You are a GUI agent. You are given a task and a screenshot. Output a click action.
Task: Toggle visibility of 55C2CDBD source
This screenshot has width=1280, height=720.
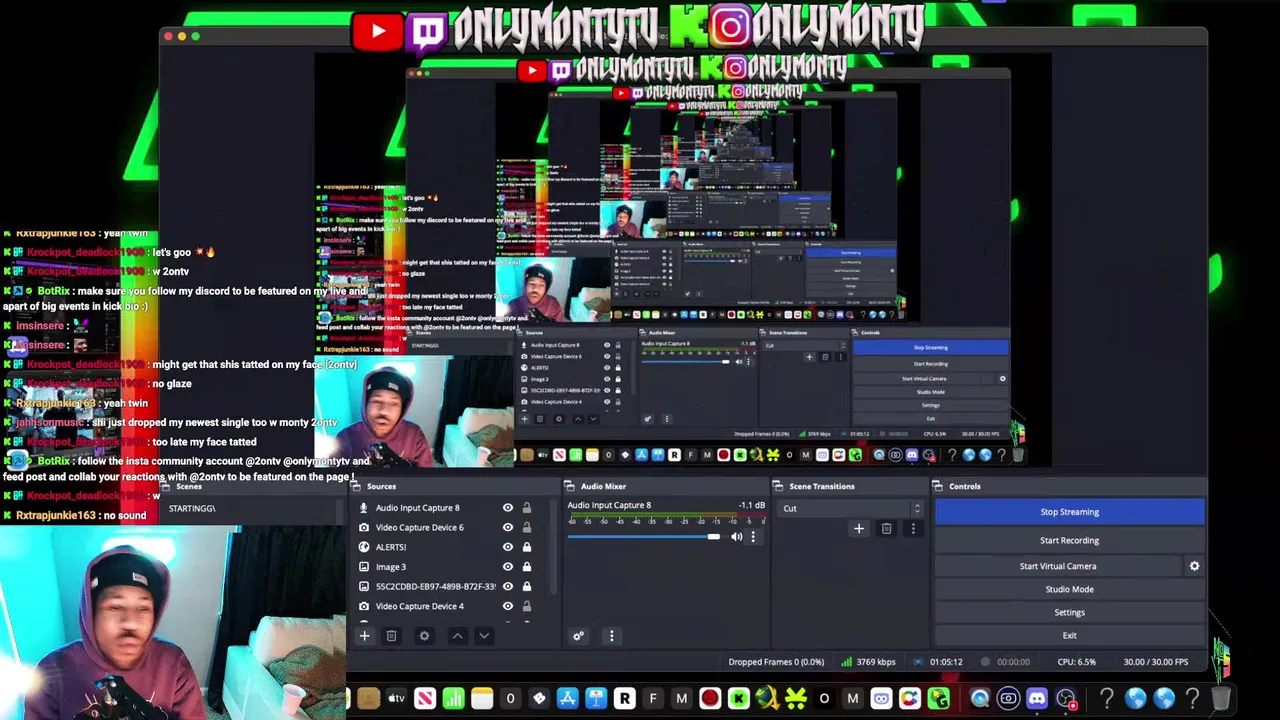(508, 586)
